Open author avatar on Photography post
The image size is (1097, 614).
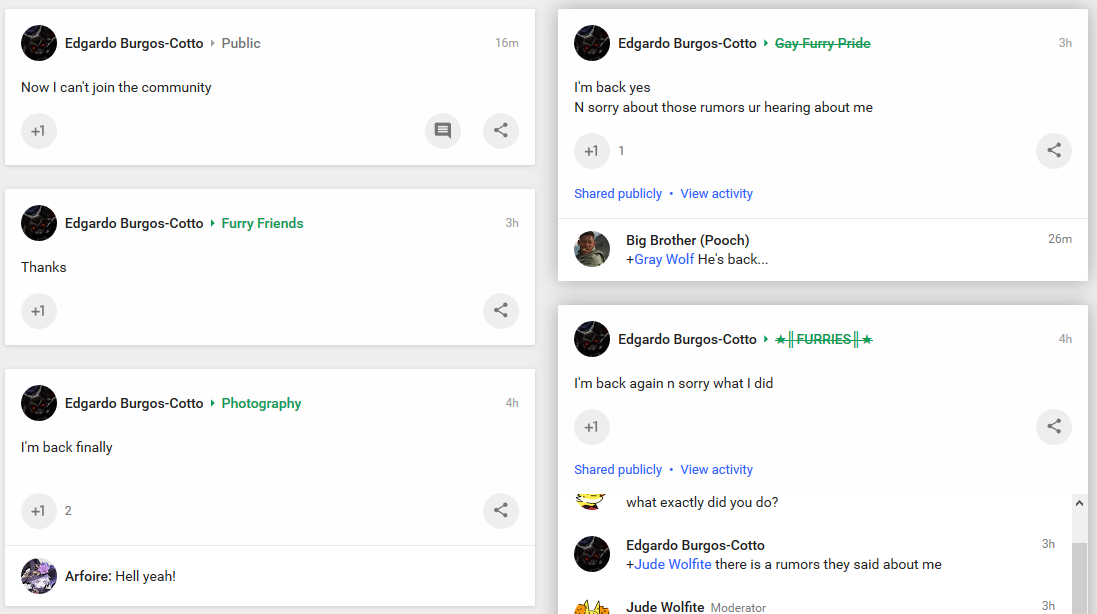point(39,403)
